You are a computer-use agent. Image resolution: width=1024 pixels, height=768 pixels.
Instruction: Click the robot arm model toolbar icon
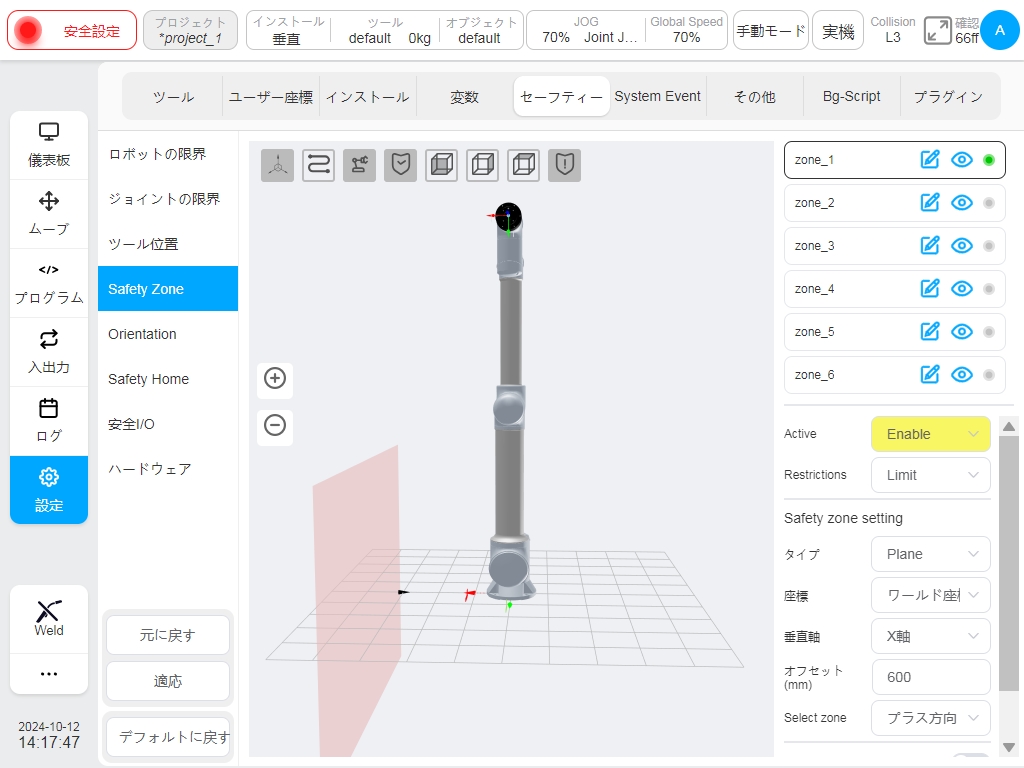click(359, 165)
